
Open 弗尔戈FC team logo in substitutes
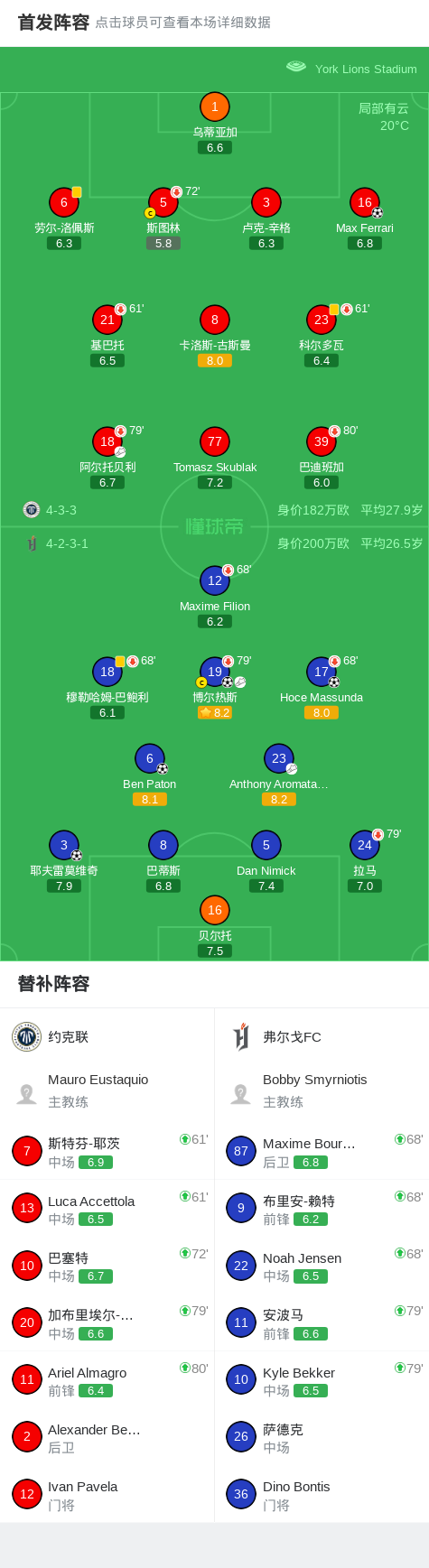pyautogui.click(x=241, y=1036)
